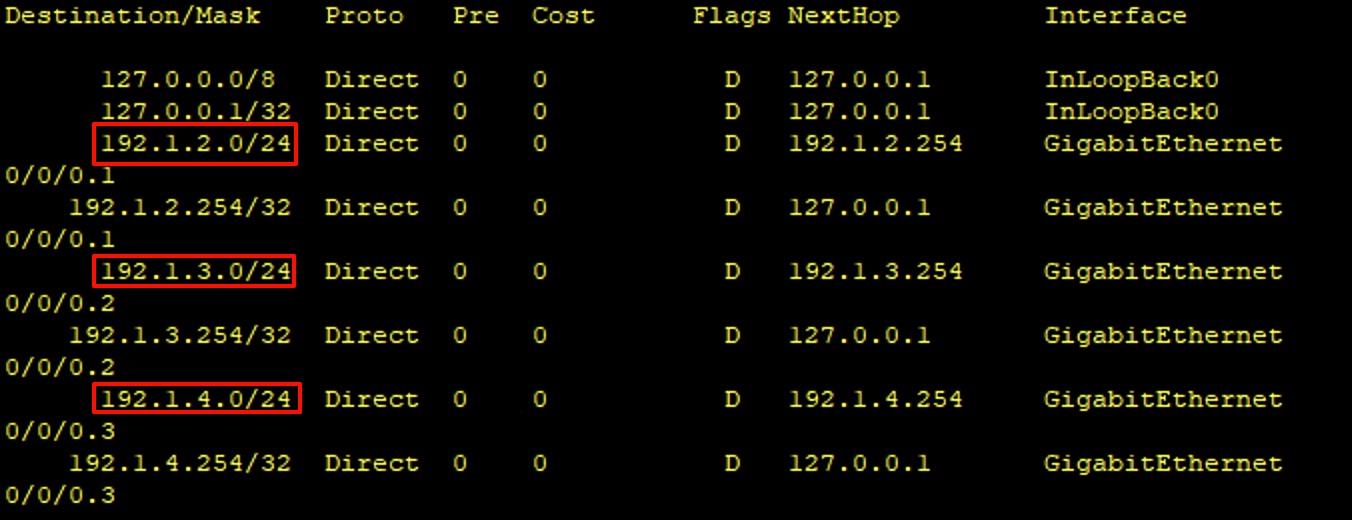Click wrapped 0/0/0.1 text below 192.1.2.0/24 row
The width and height of the screenshot is (1352, 520).
[60, 177]
